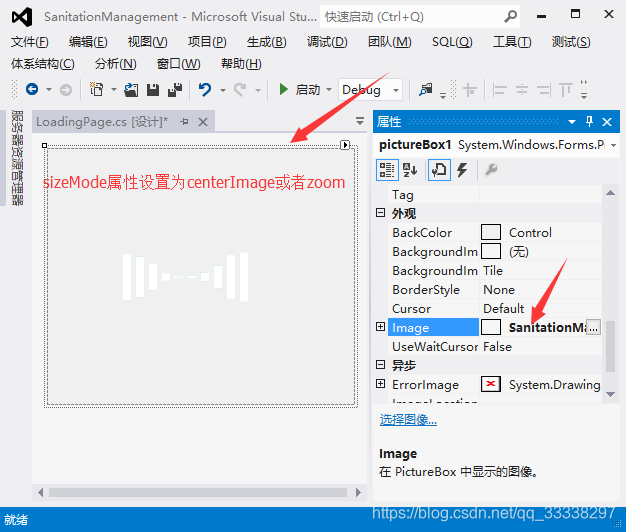Click the grayed Redo arrow icon
This screenshot has width=626, height=532.
click(240, 89)
